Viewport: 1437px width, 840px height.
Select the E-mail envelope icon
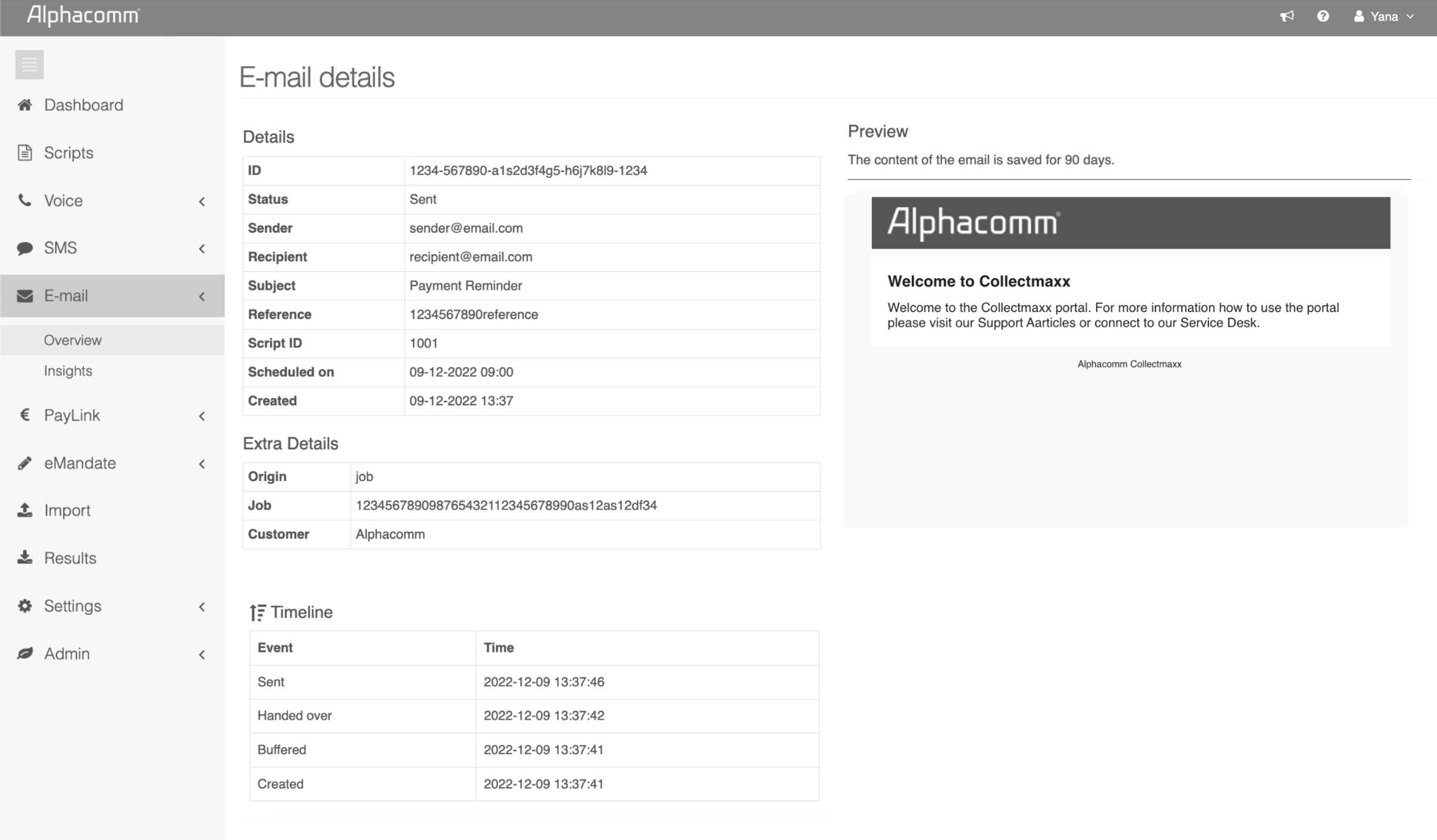[x=25, y=295]
